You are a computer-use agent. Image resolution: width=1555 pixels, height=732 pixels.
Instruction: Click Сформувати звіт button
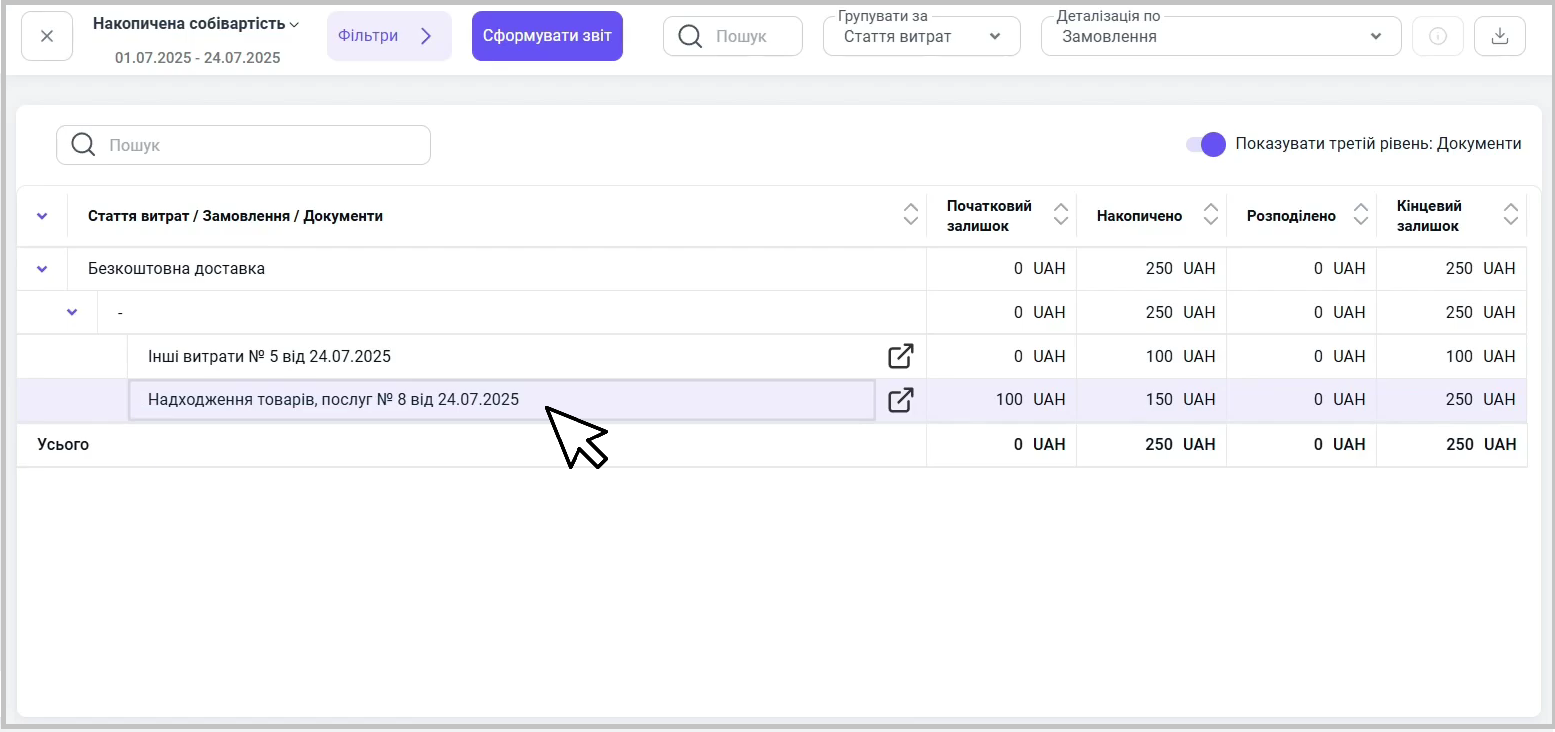click(x=547, y=36)
